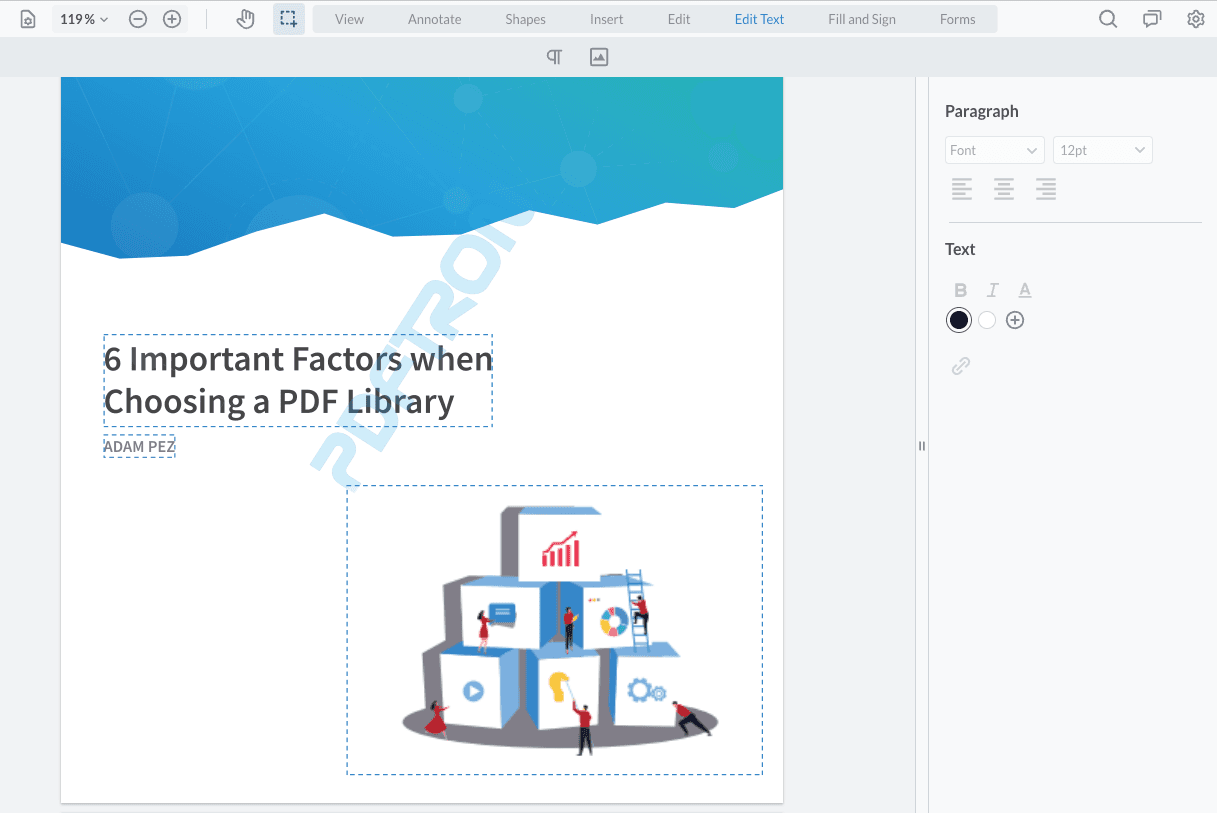Expand the 119% zoom level dropdown

tap(84, 19)
